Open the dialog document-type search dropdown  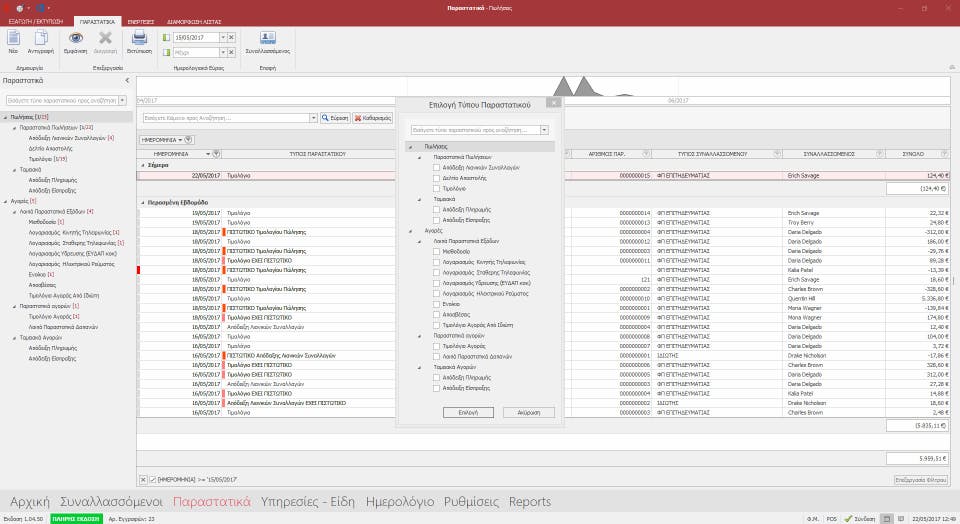click(544, 130)
